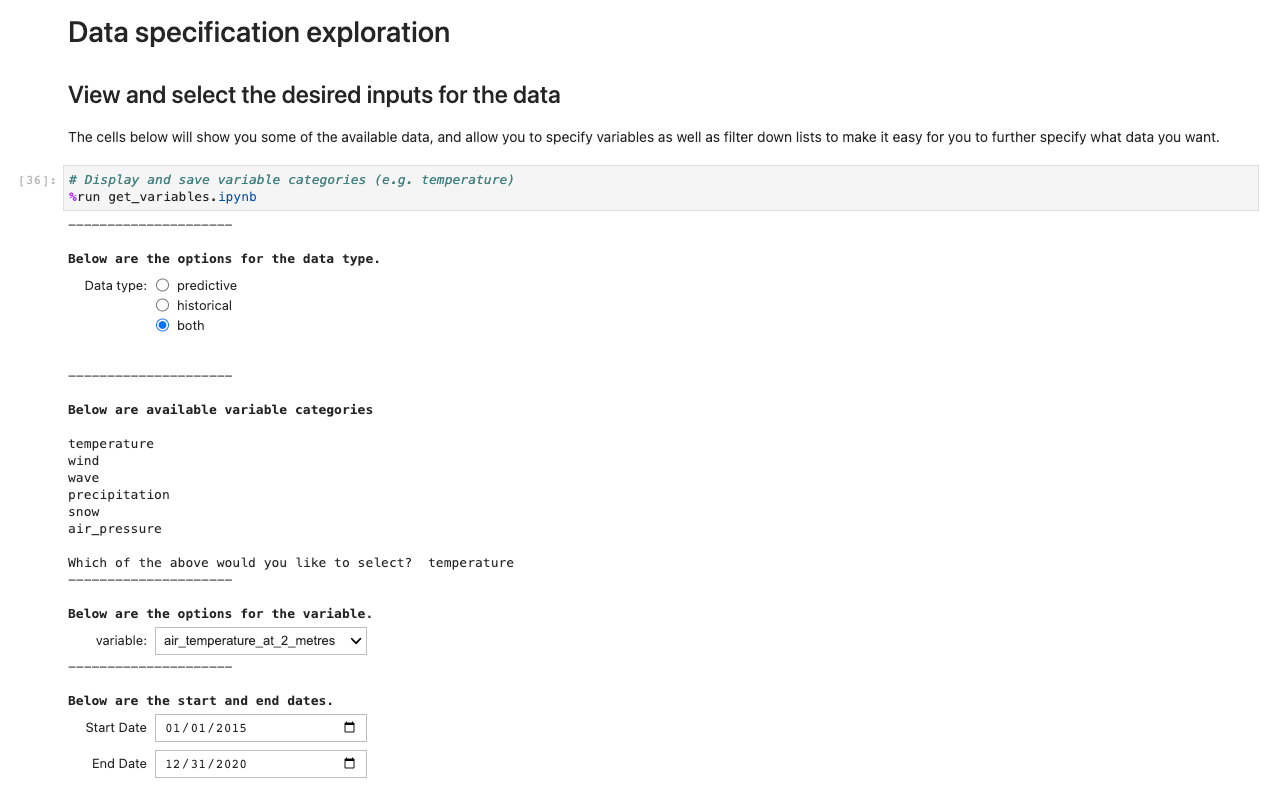Click the day 31 in End Date
Viewport: 1268px width, 796px height.
(x=198, y=764)
